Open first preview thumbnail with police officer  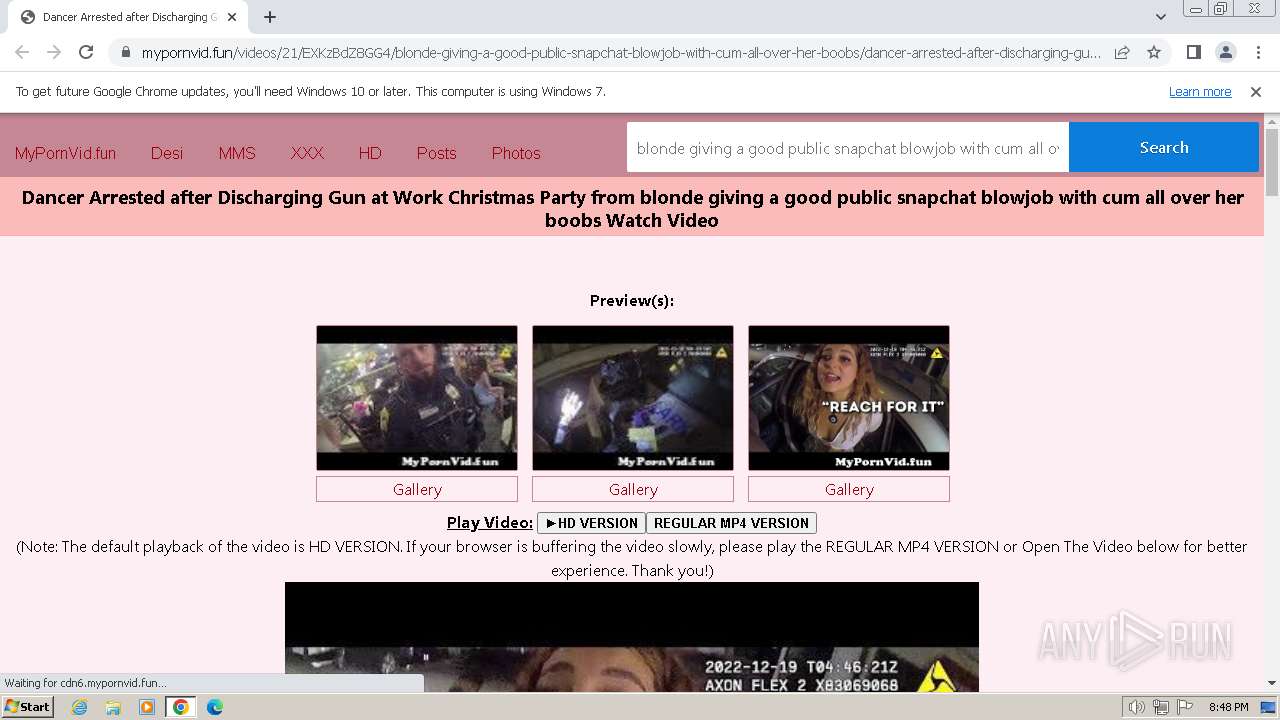pyautogui.click(x=417, y=398)
